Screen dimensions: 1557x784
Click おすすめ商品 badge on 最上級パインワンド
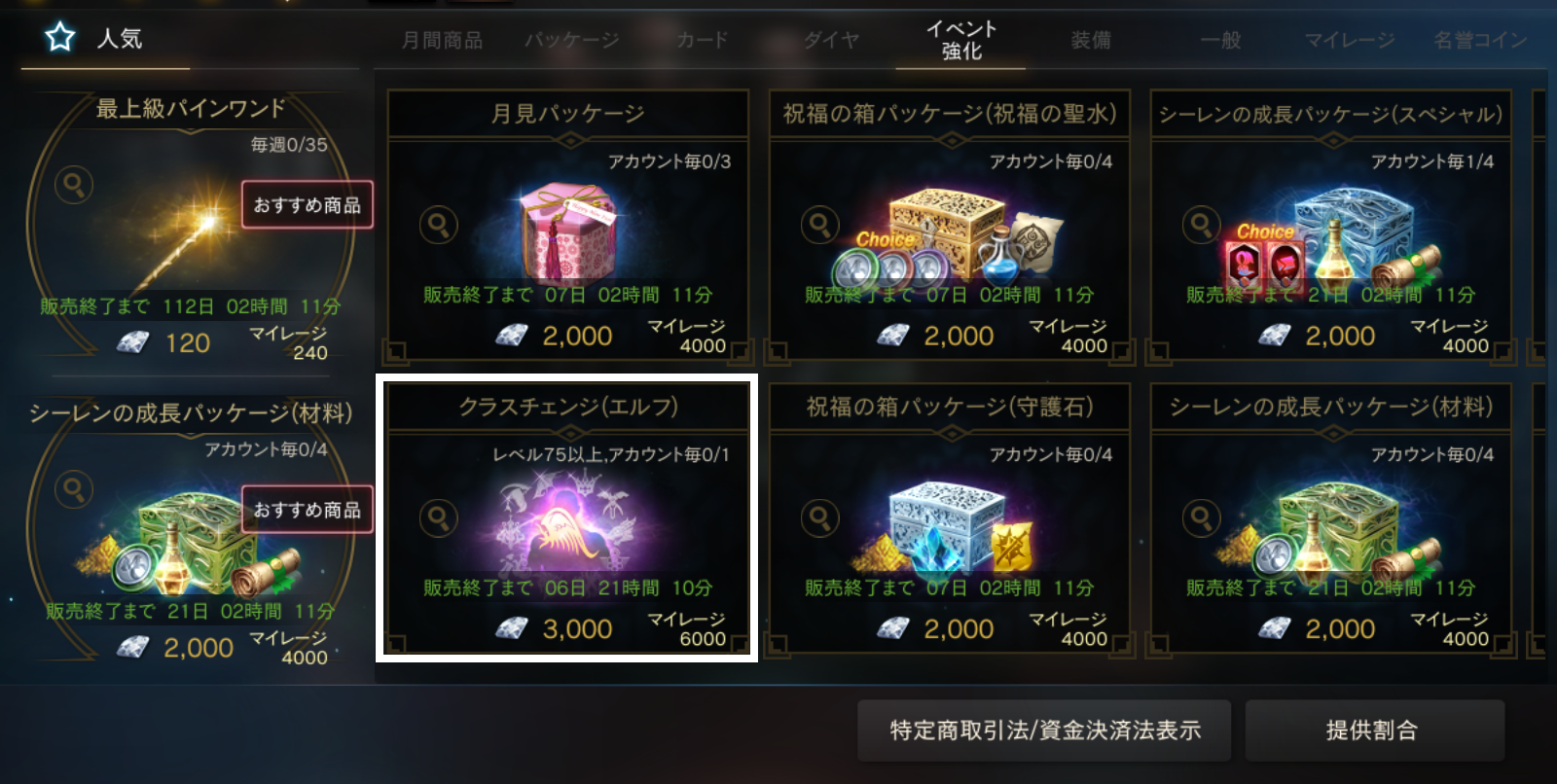pos(308,205)
